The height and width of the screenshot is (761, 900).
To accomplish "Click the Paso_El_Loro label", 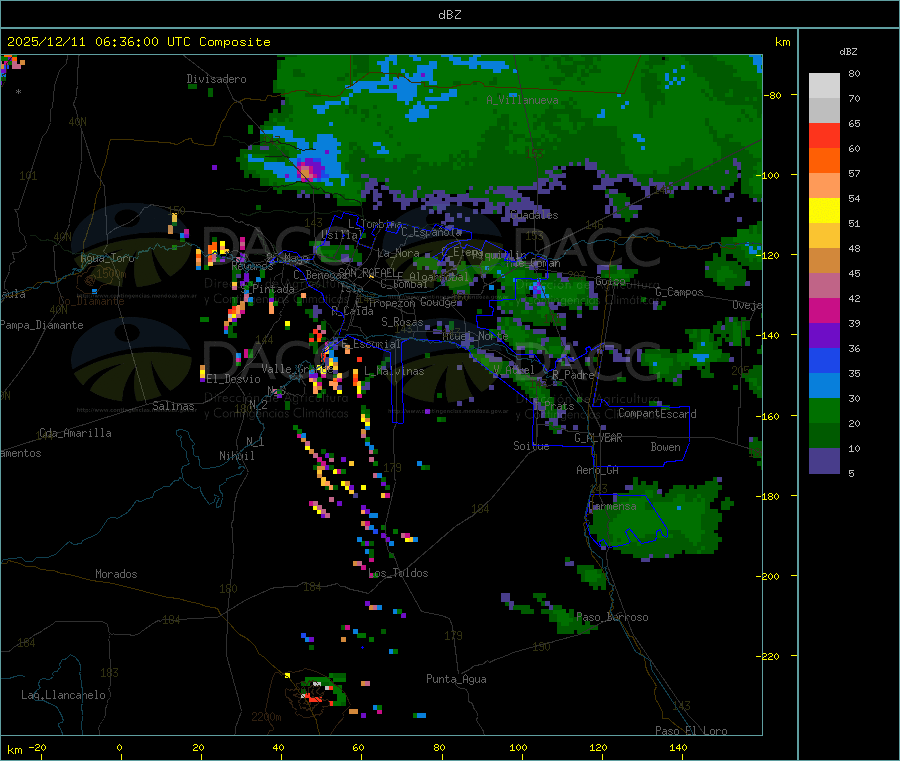I will click(x=691, y=731).
